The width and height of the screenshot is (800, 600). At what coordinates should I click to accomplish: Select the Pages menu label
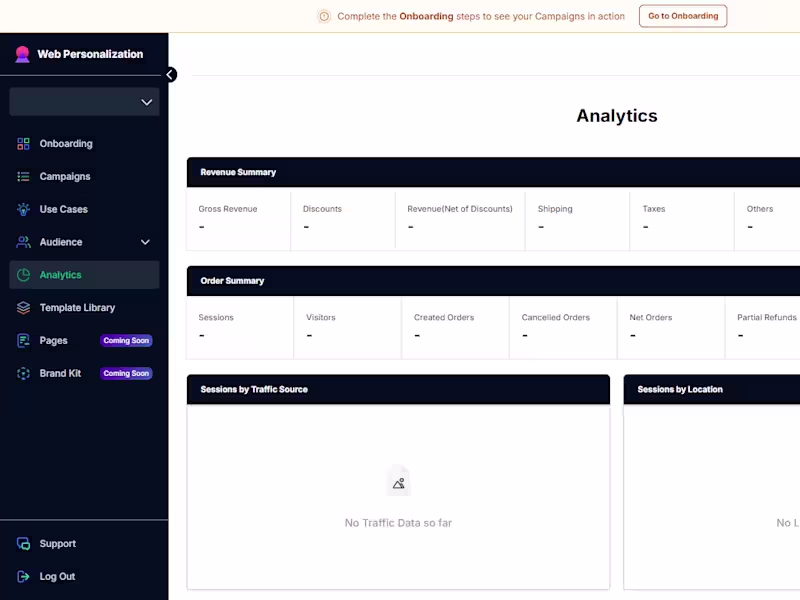pos(54,340)
